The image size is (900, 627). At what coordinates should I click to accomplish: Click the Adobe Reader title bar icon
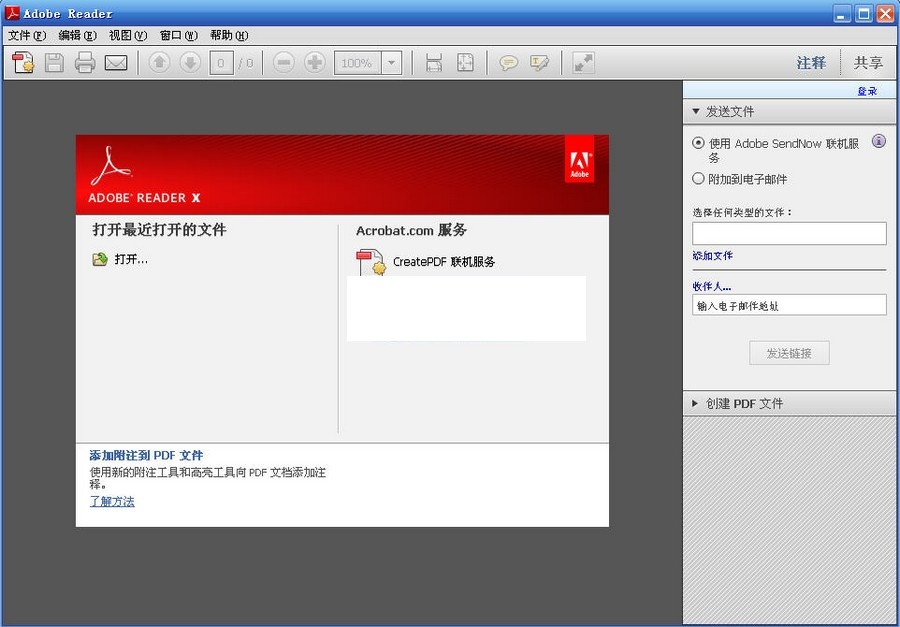pos(11,13)
